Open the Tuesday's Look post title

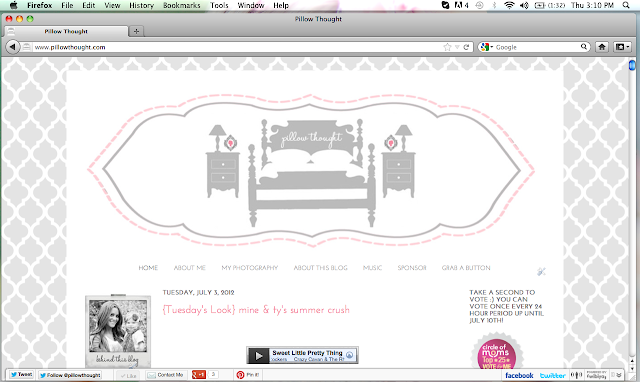click(x=256, y=310)
